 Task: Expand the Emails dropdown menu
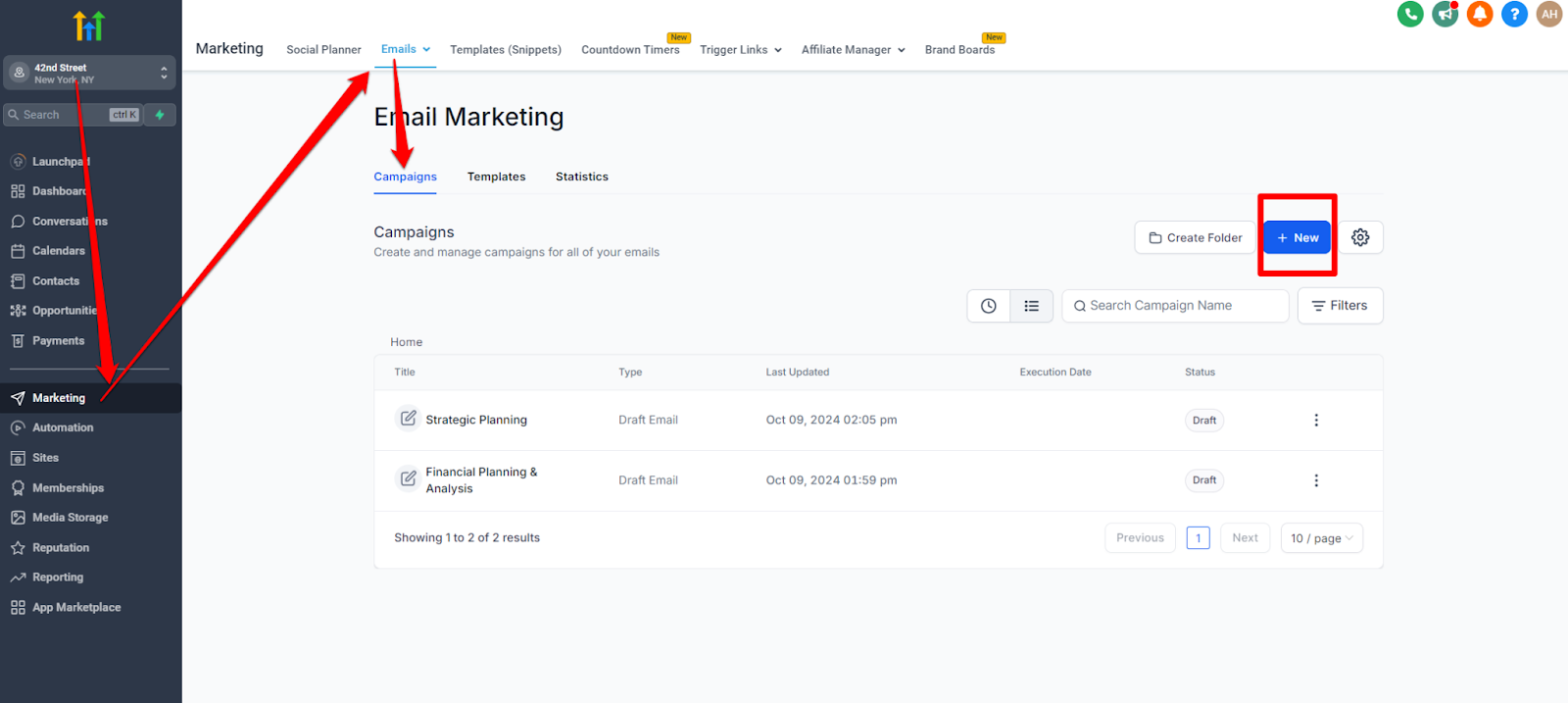coord(406,49)
